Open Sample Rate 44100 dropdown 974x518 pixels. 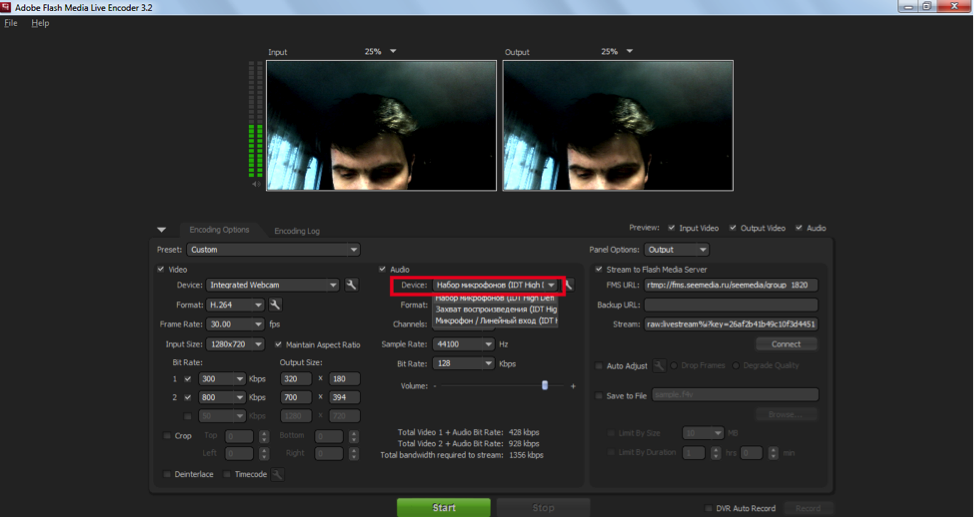(x=463, y=344)
